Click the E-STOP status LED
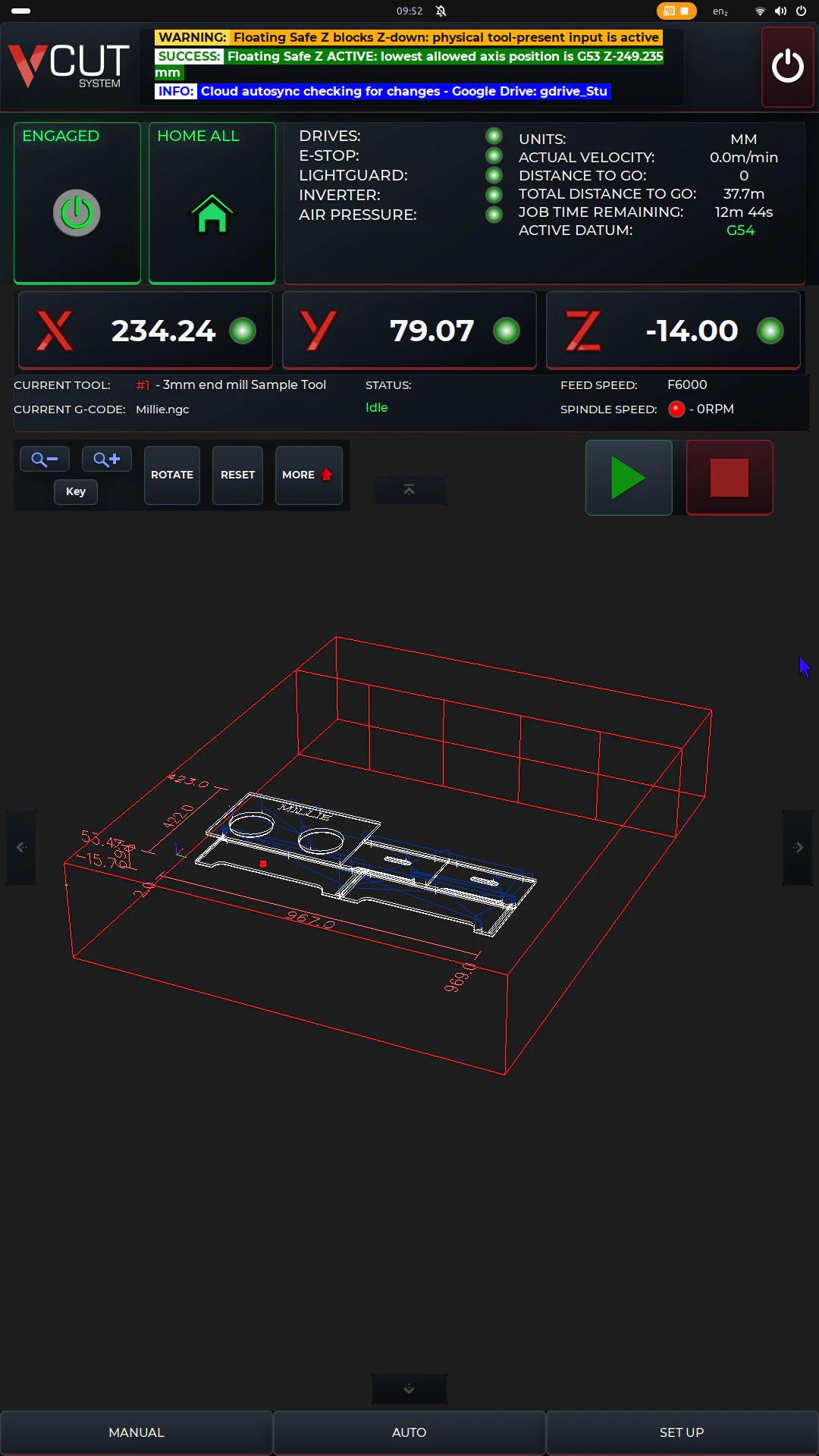Viewport: 819px width, 1456px height. point(494,155)
